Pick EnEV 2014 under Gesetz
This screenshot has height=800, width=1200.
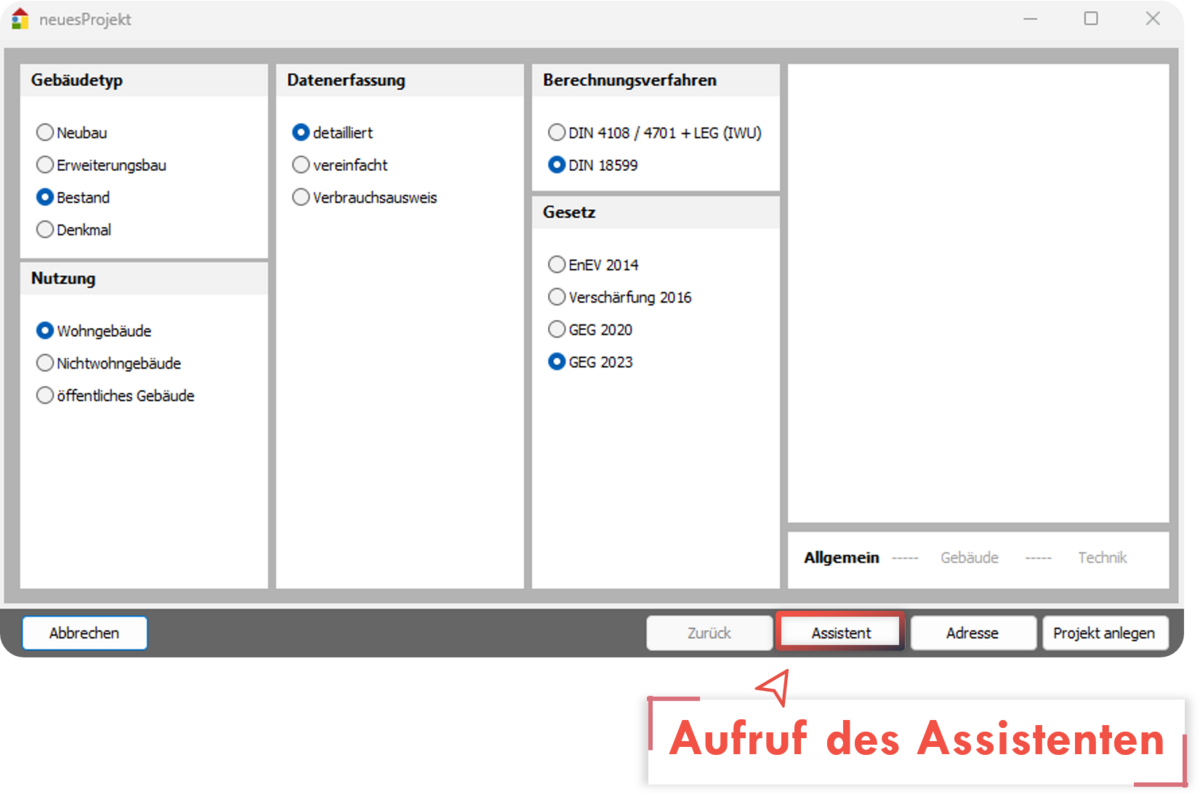click(557, 265)
